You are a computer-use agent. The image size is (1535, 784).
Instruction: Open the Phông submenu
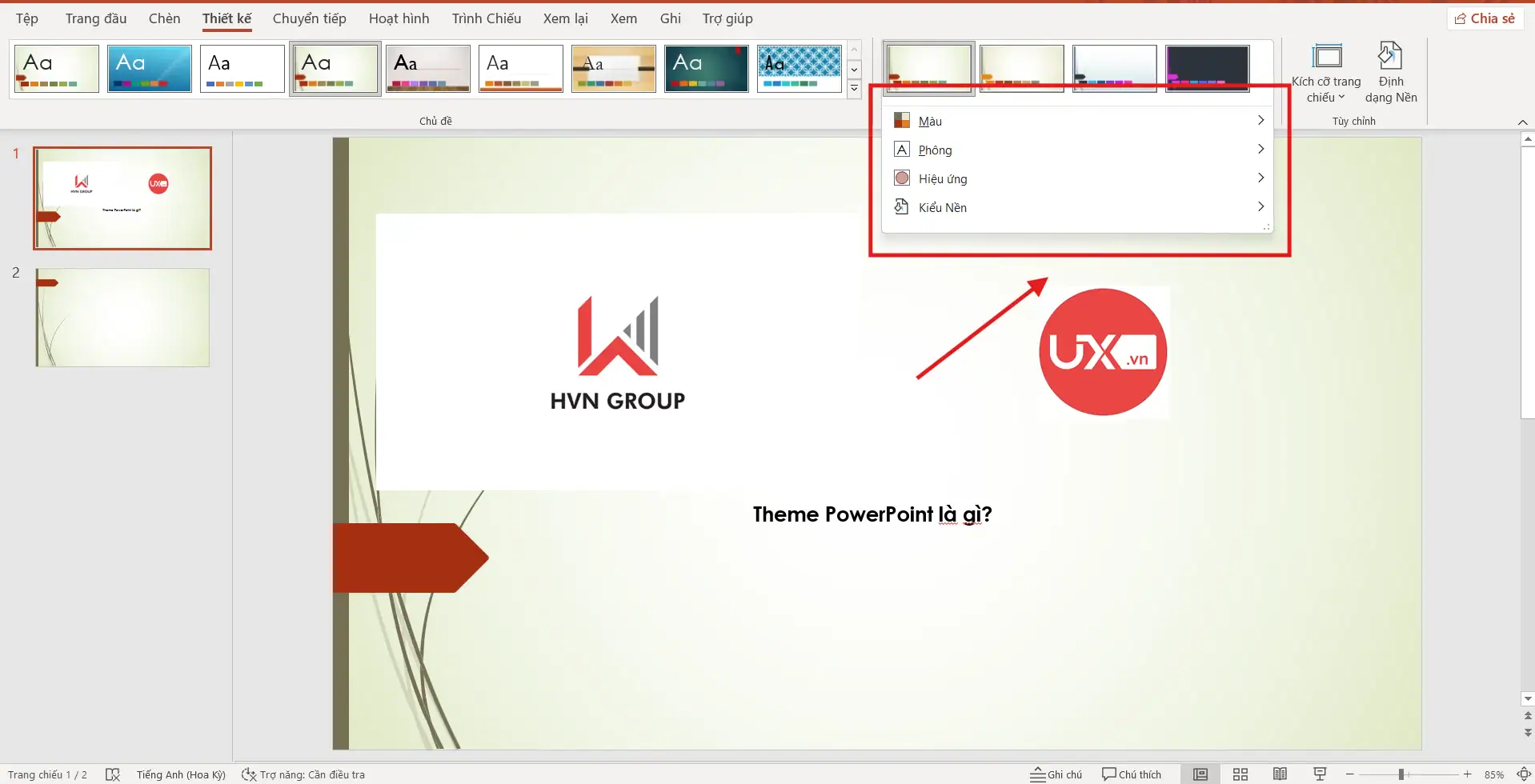(x=1077, y=150)
